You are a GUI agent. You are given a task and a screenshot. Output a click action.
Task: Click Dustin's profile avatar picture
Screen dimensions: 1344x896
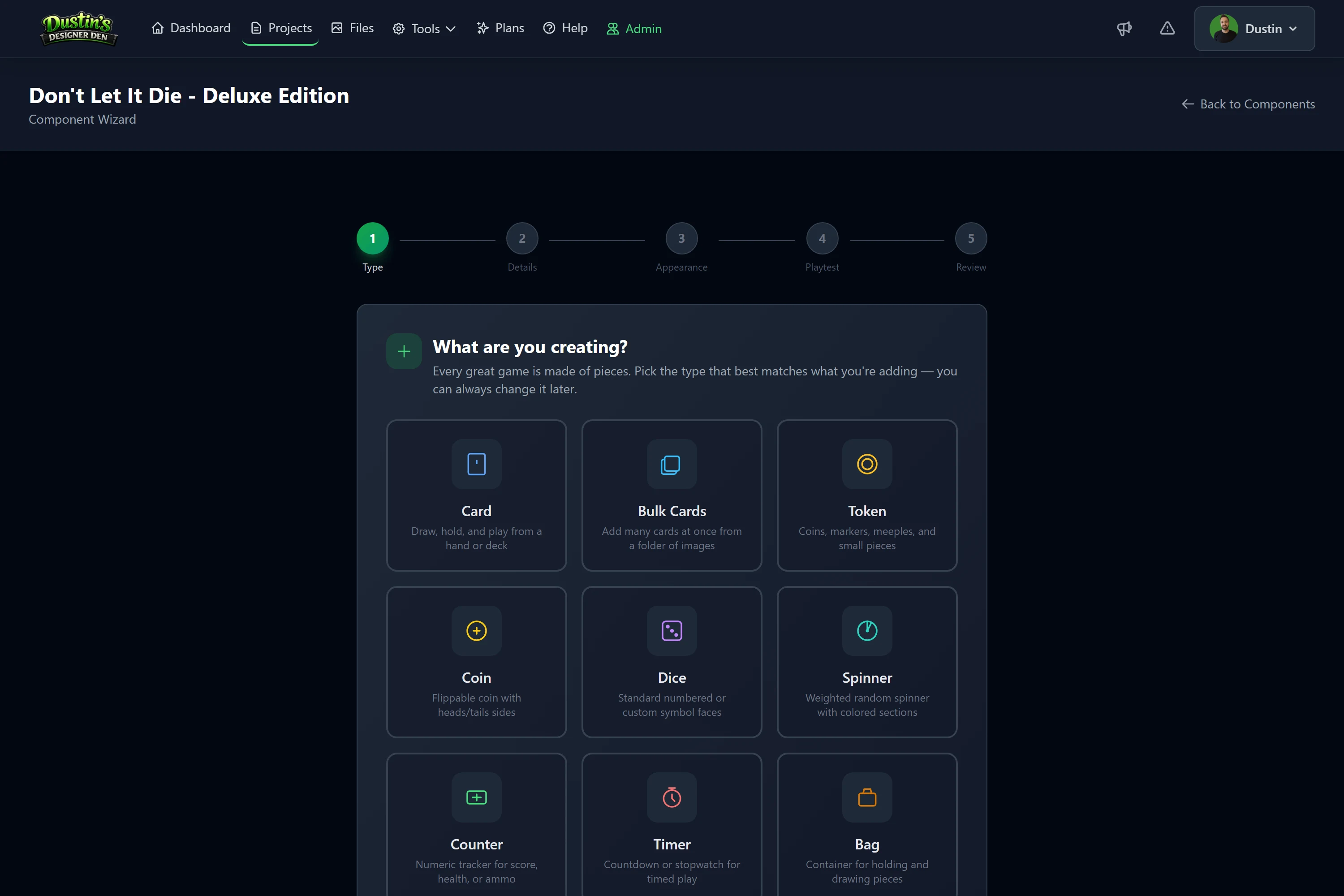1223,29
